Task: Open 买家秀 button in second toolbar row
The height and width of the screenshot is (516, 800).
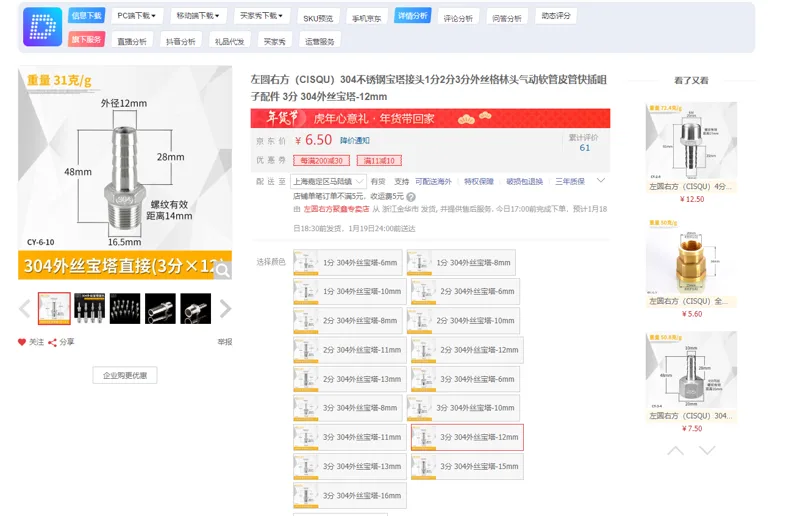Action: tap(274, 41)
